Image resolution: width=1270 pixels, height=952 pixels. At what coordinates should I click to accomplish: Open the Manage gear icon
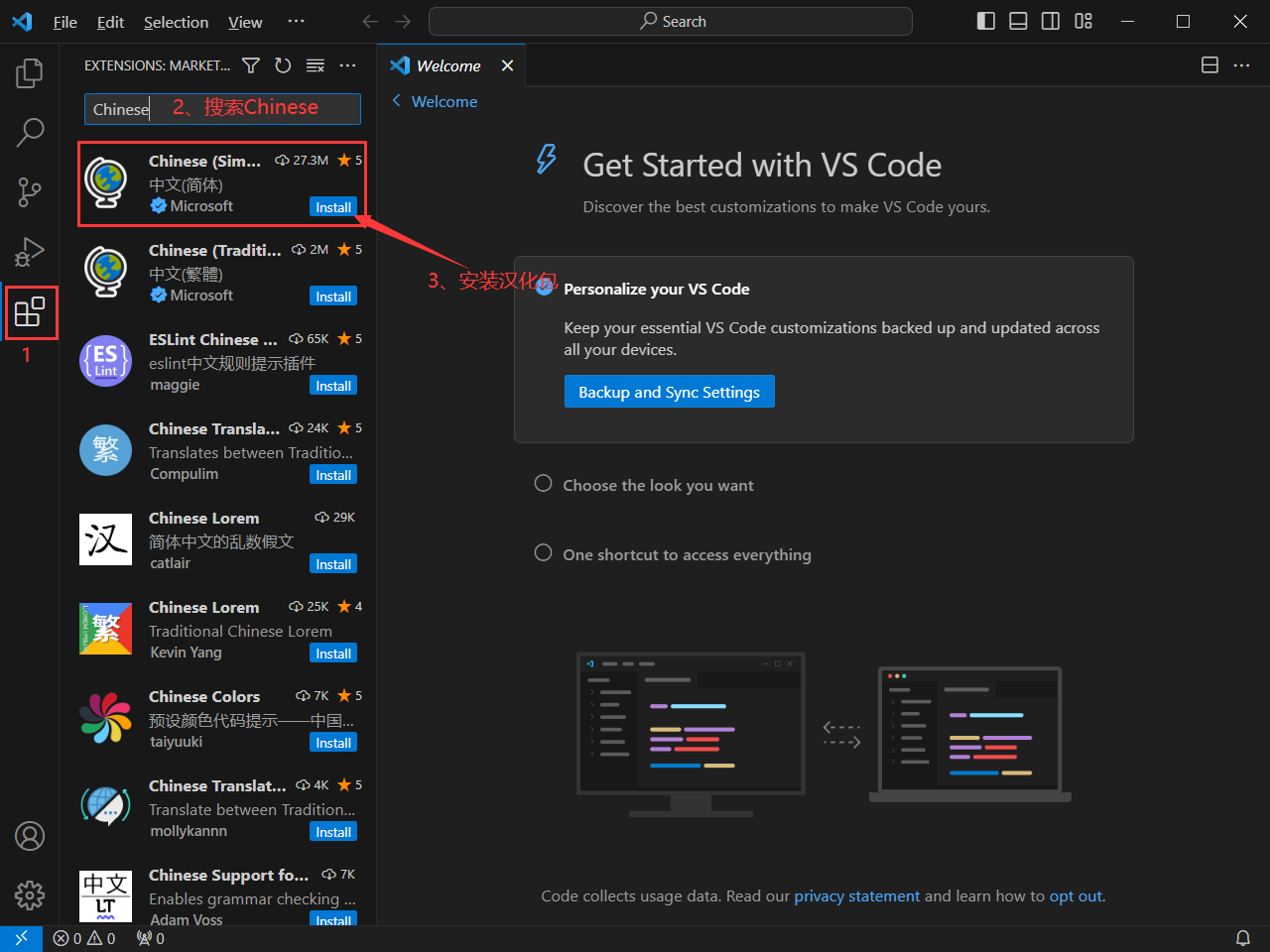30,895
